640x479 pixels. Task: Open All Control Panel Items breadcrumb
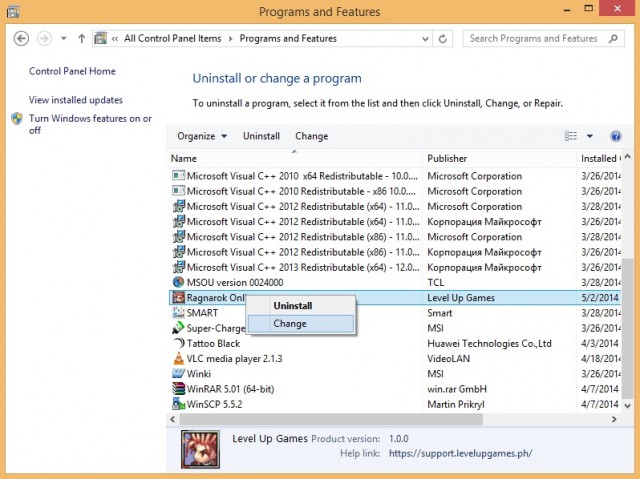click(172, 38)
